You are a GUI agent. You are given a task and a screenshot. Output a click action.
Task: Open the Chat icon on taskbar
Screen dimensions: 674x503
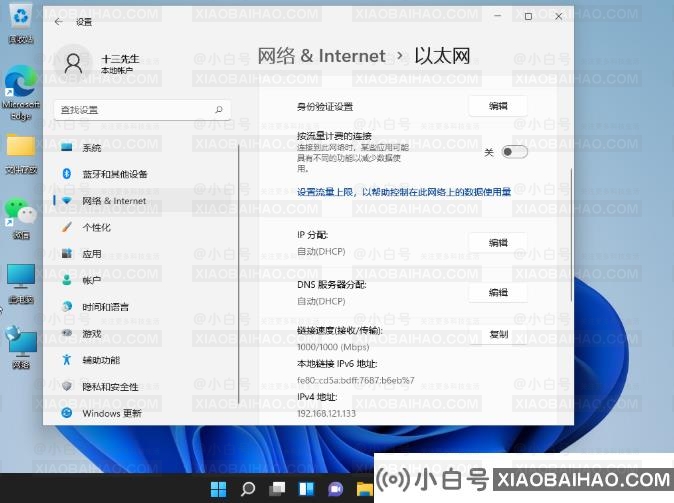tap(335, 489)
